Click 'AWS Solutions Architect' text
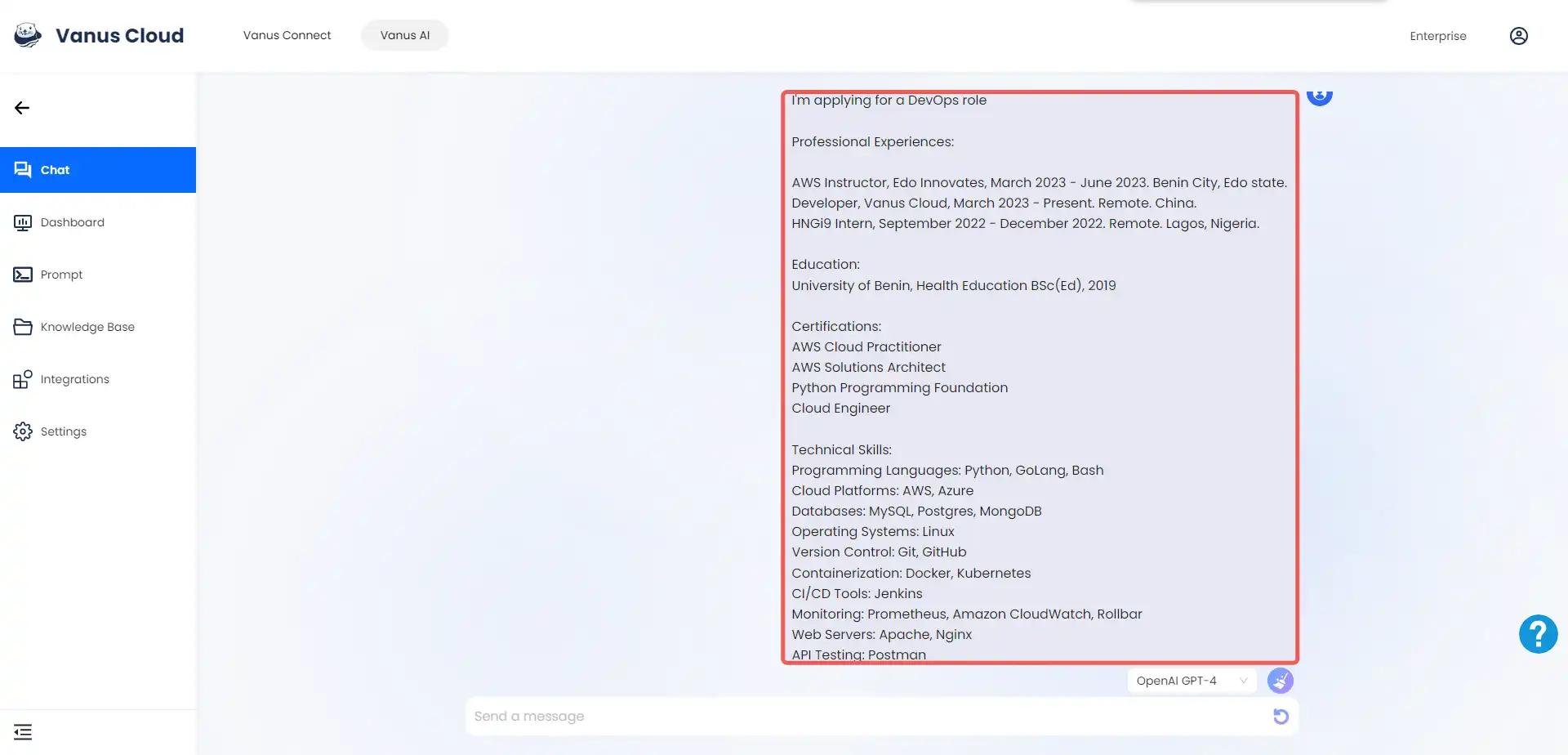This screenshot has width=1568, height=755. [868, 367]
